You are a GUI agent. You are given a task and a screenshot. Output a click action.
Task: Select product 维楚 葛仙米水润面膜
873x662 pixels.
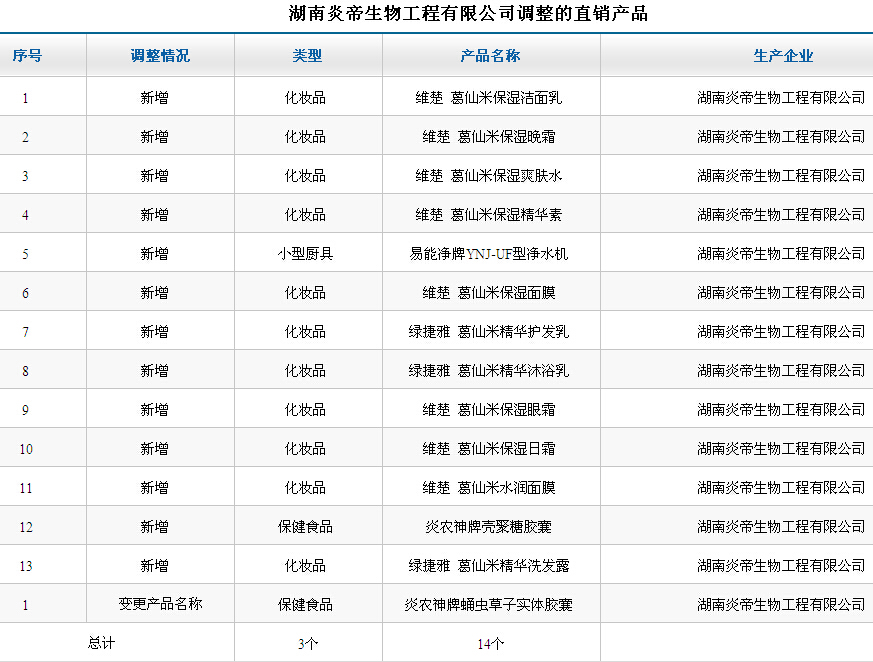[489, 488]
